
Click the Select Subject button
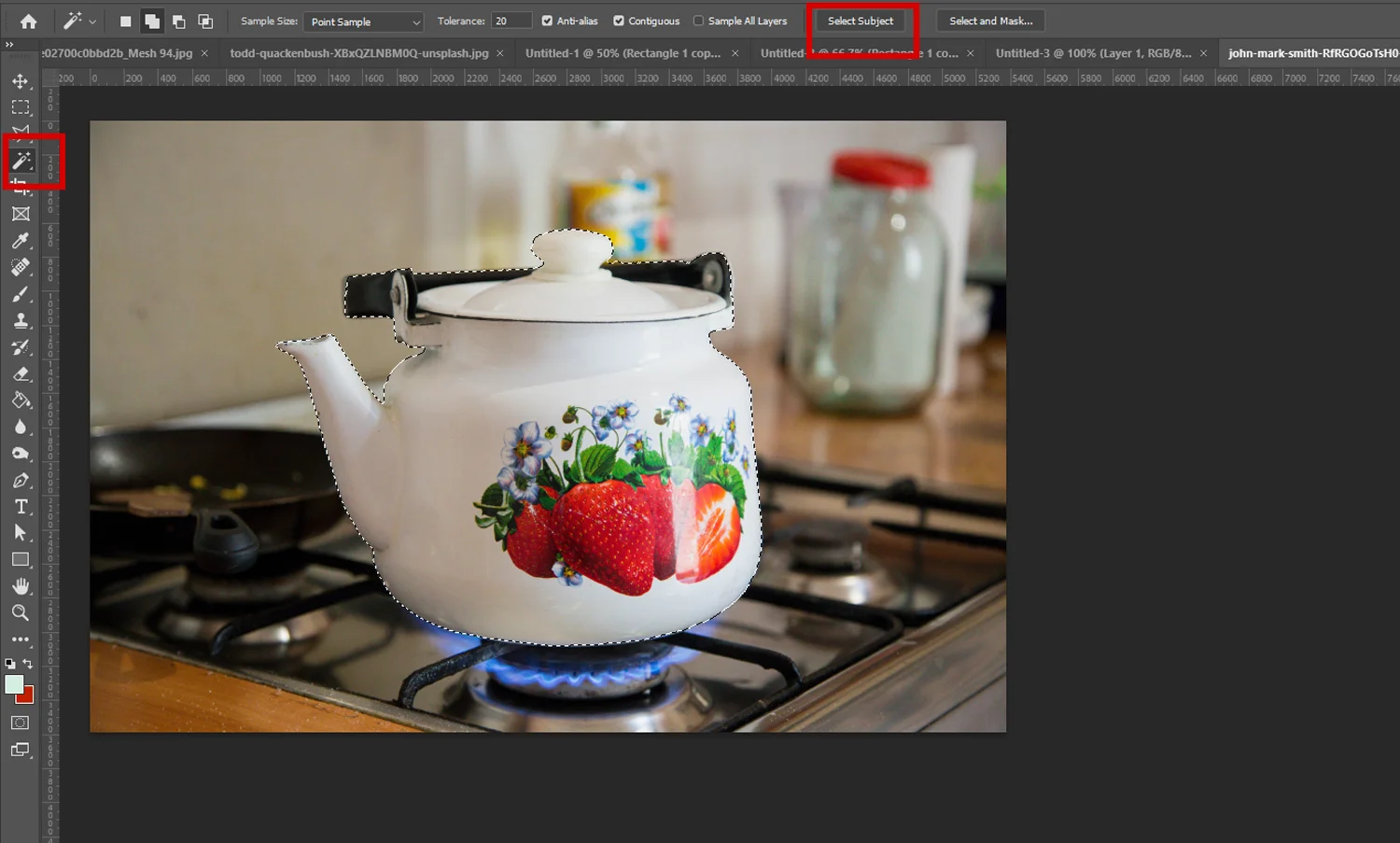tap(860, 21)
